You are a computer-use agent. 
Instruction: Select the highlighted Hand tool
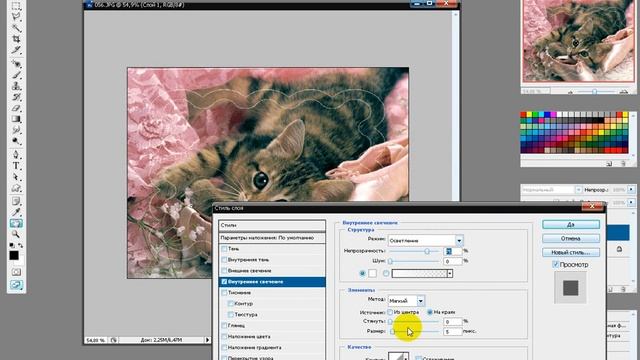click(x=16, y=223)
